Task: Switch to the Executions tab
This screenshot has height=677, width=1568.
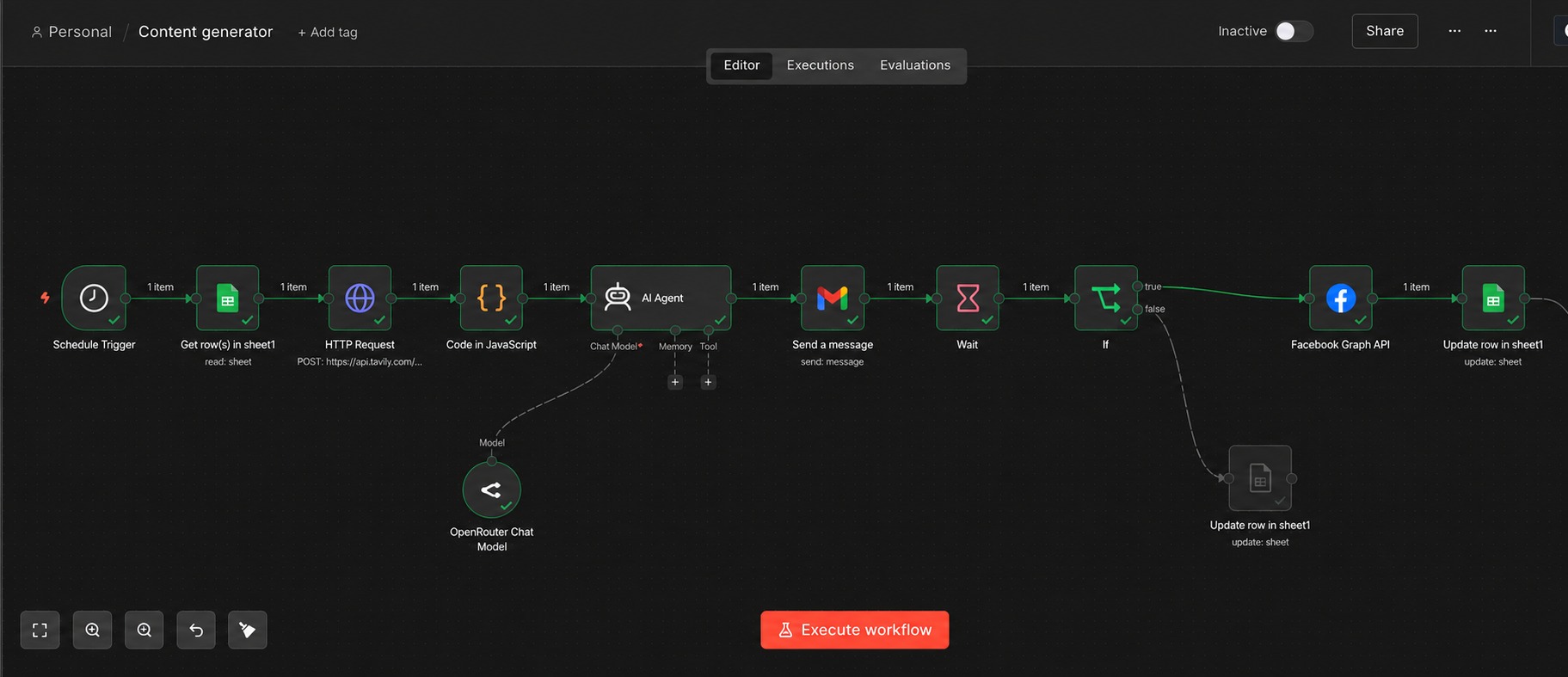Action: (x=821, y=65)
